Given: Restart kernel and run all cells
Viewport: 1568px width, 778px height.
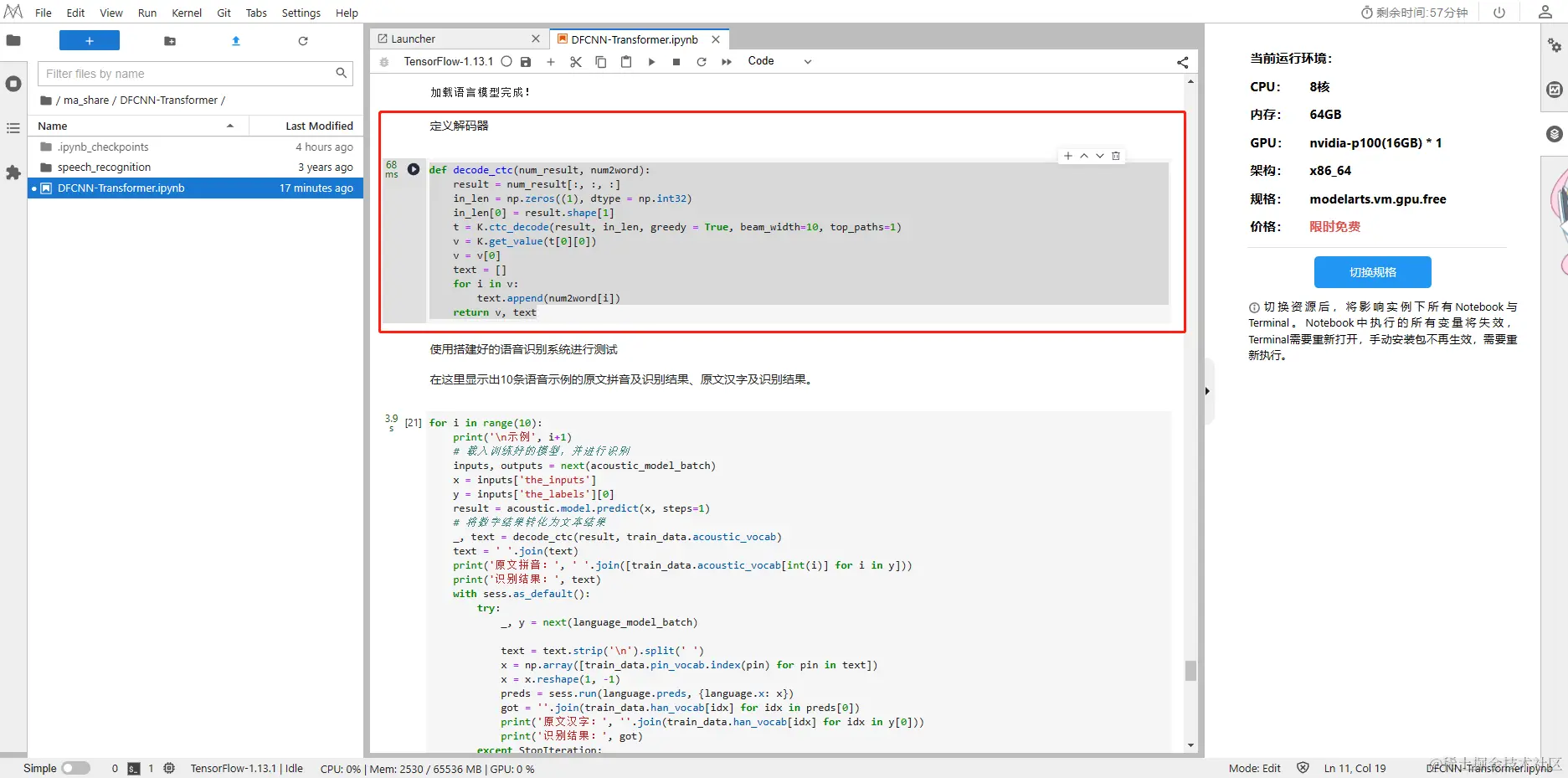Looking at the screenshot, I should [727, 62].
